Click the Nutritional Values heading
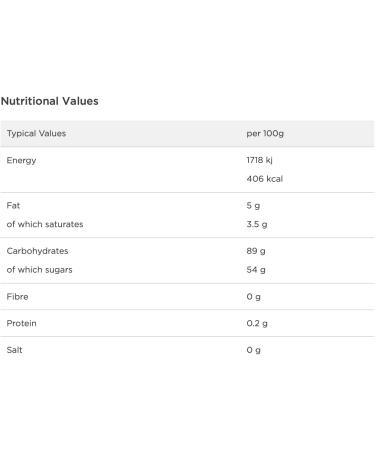Viewport: 375px width, 450px height. (50, 101)
